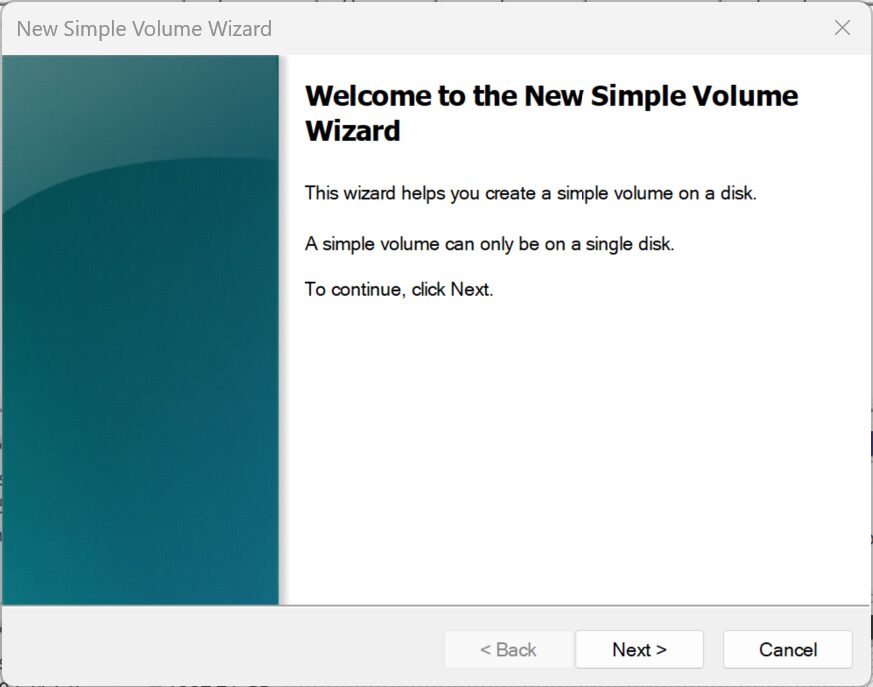Click the 'To continue, click Next.' text
The image size is (873, 687).
(399, 289)
